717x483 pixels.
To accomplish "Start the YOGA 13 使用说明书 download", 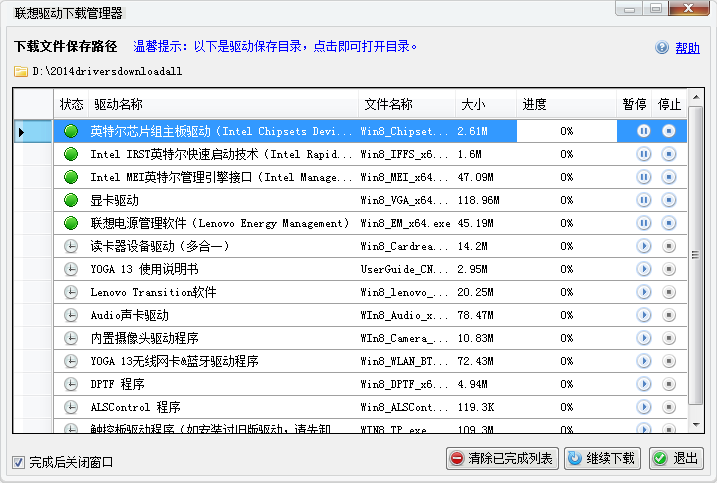I will point(643,269).
